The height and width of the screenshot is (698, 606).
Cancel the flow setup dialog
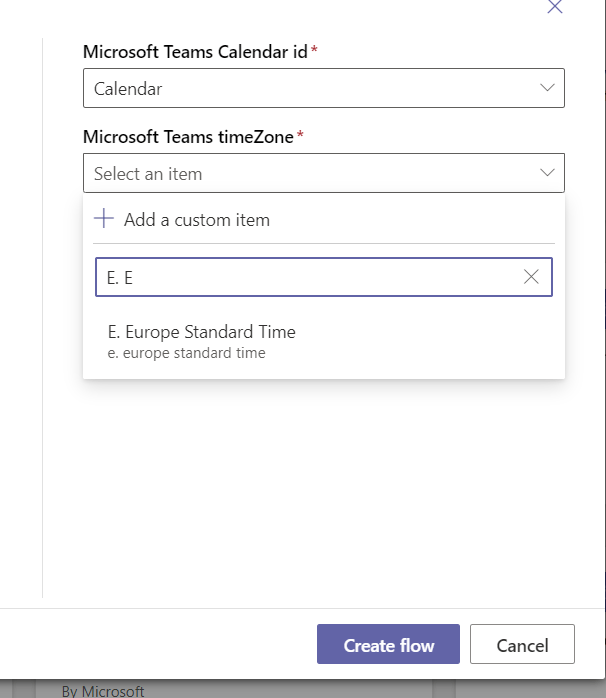522,645
